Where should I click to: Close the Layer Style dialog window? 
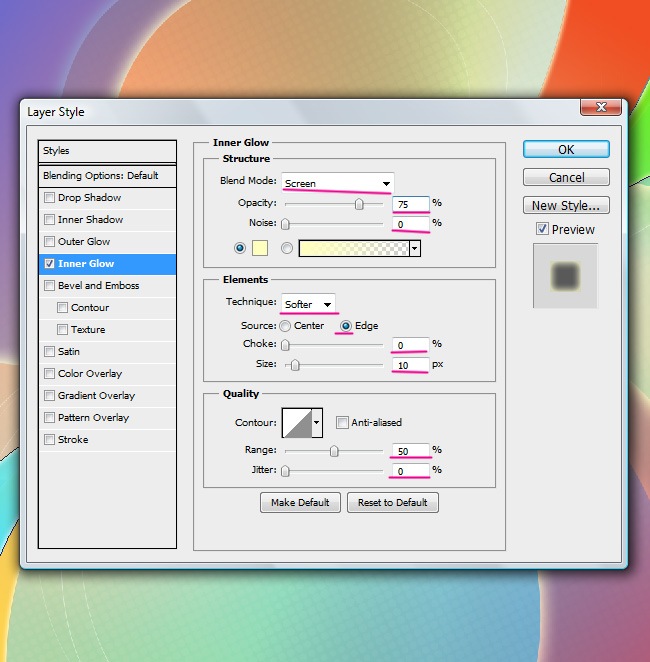[x=602, y=107]
